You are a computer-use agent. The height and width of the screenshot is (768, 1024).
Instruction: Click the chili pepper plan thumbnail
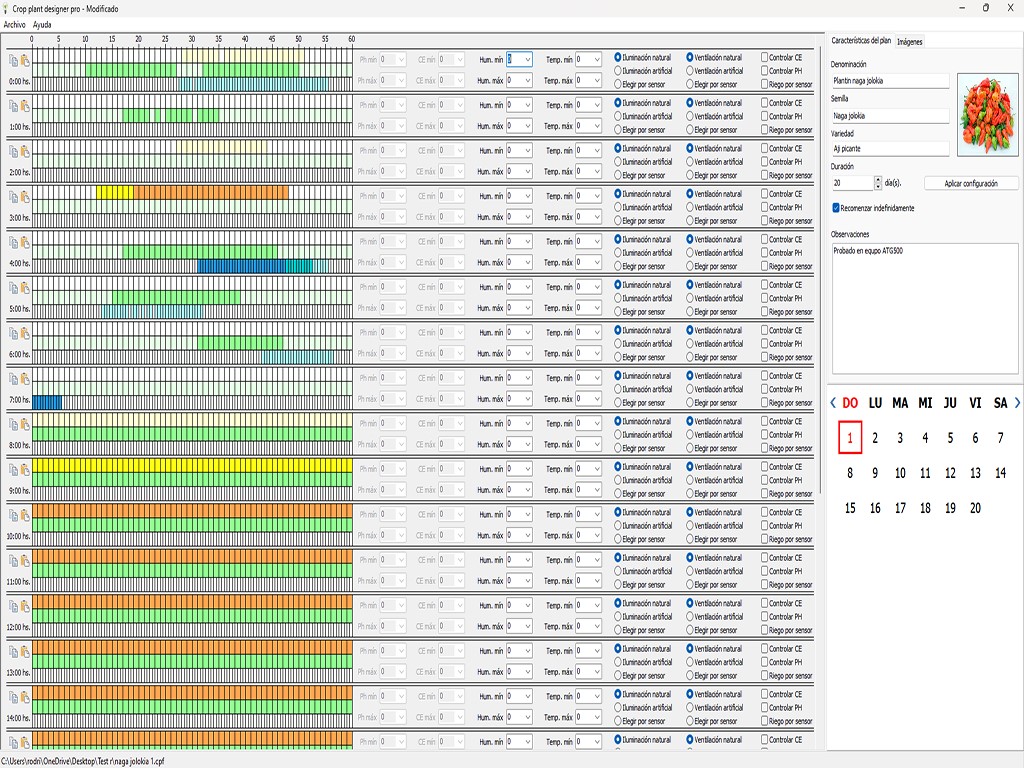click(x=987, y=115)
